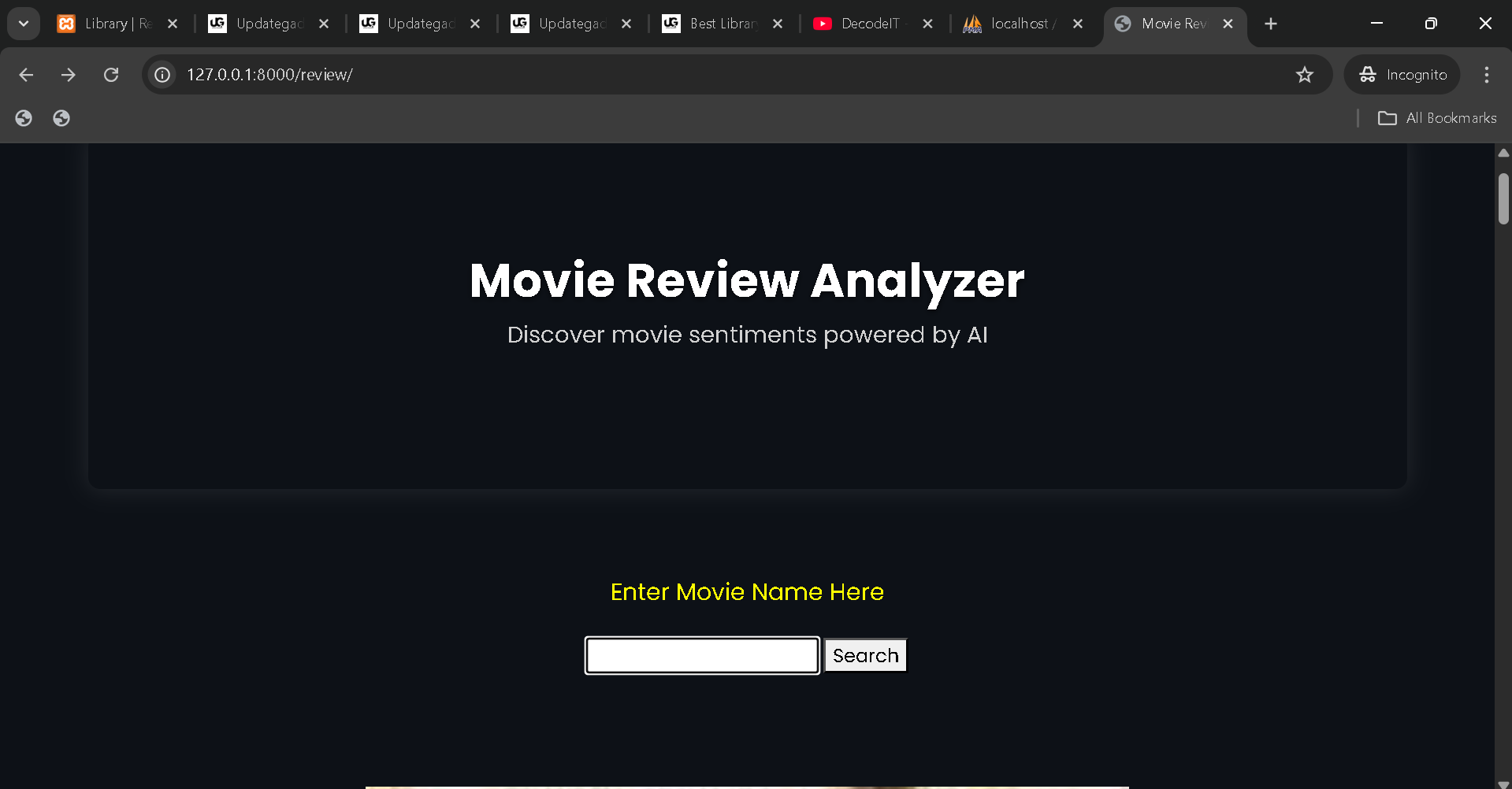Click the forward navigation arrow
Screen dimensions: 1512x789
[69, 75]
